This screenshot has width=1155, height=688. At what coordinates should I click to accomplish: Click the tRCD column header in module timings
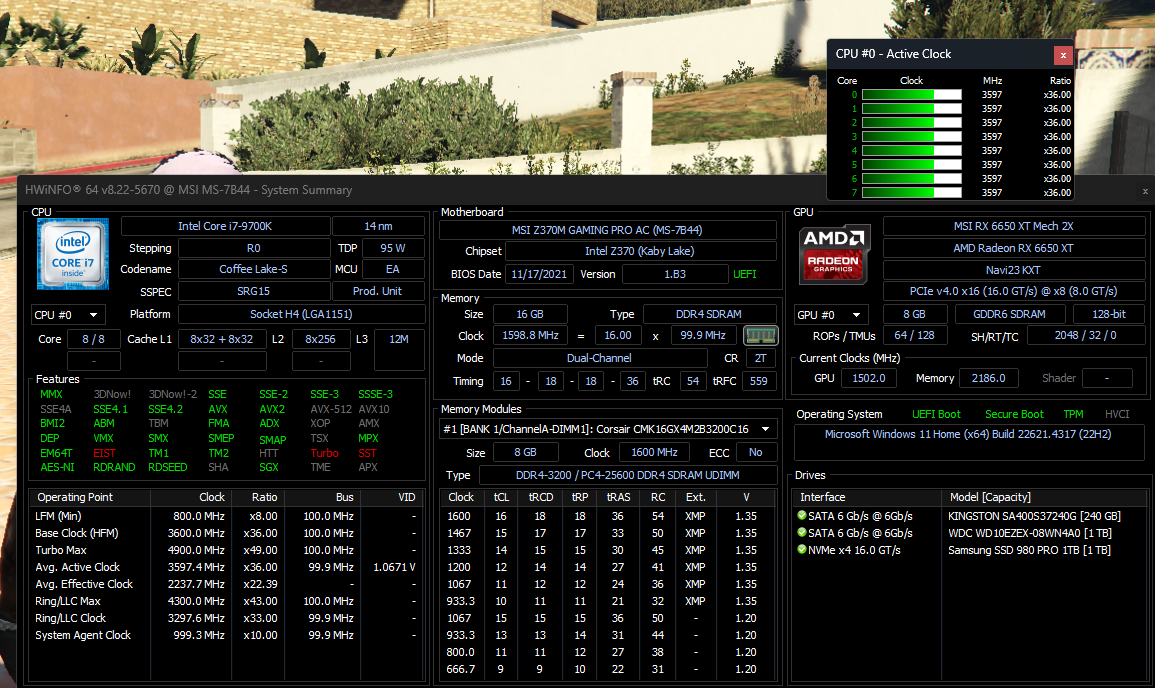click(541, 497)
